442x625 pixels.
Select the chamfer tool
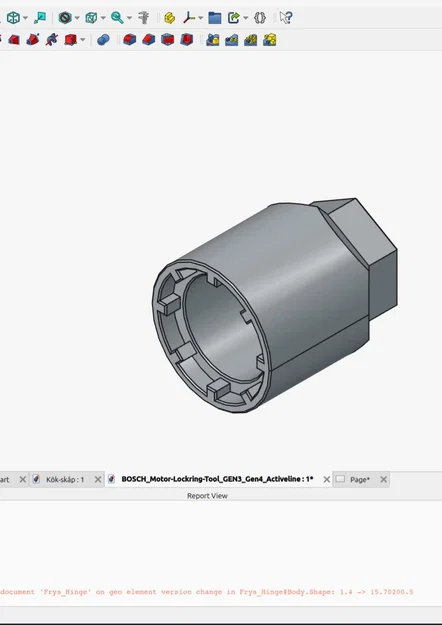click(x=149, y=39)
